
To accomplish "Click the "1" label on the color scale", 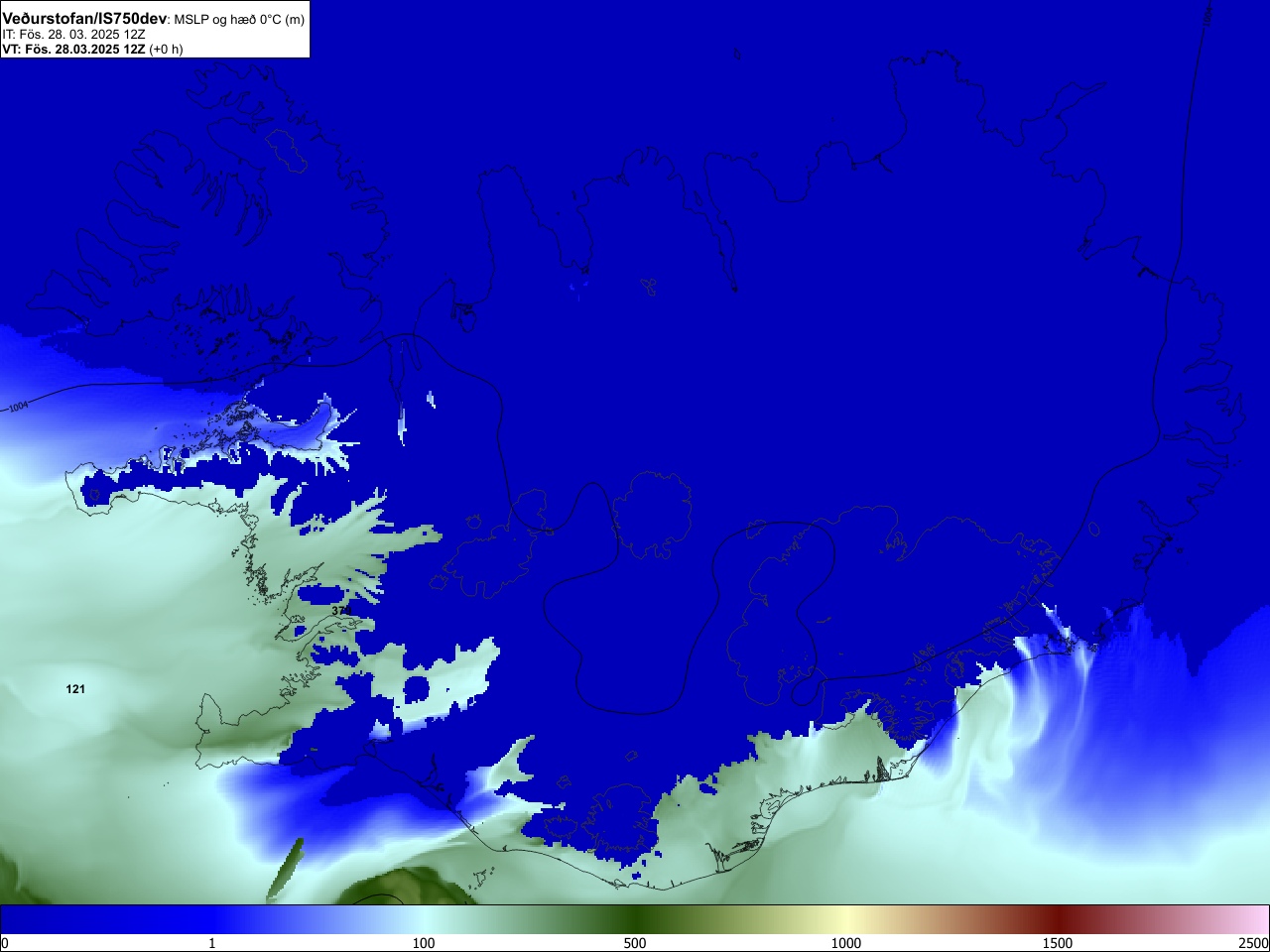I will (211, 943).
